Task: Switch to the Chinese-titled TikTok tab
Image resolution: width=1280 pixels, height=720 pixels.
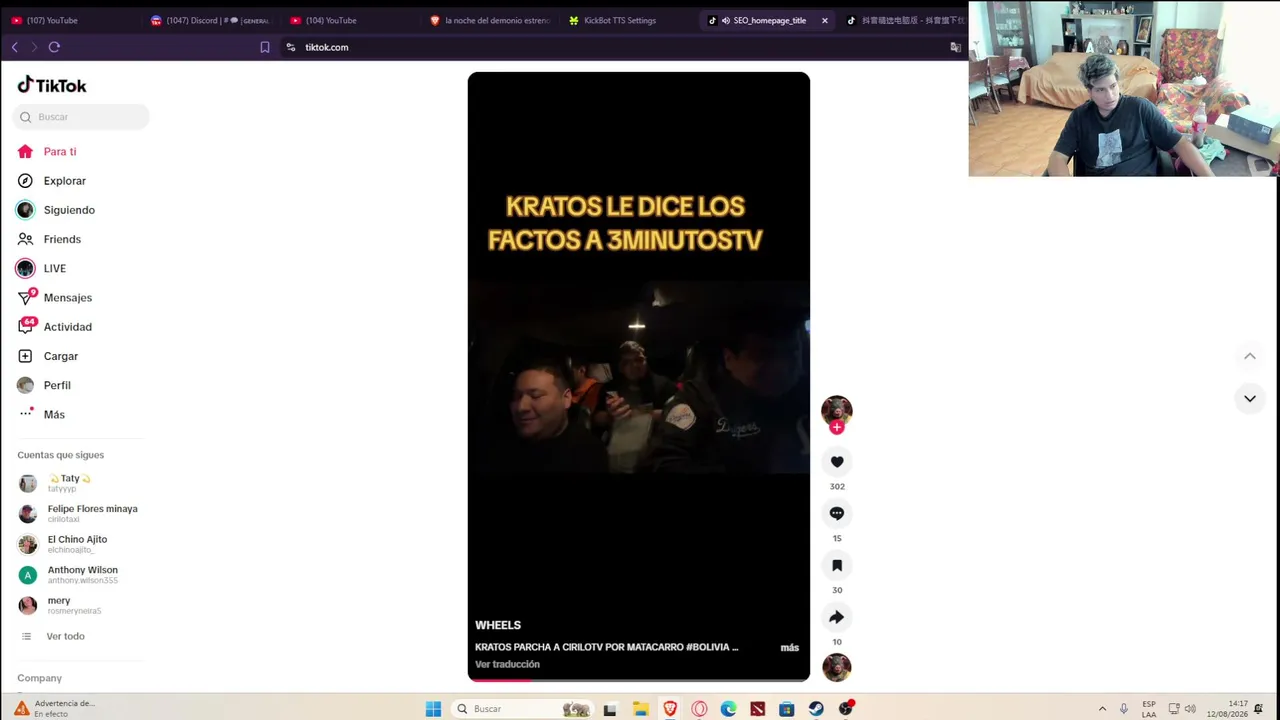Action: click(905, 20)
